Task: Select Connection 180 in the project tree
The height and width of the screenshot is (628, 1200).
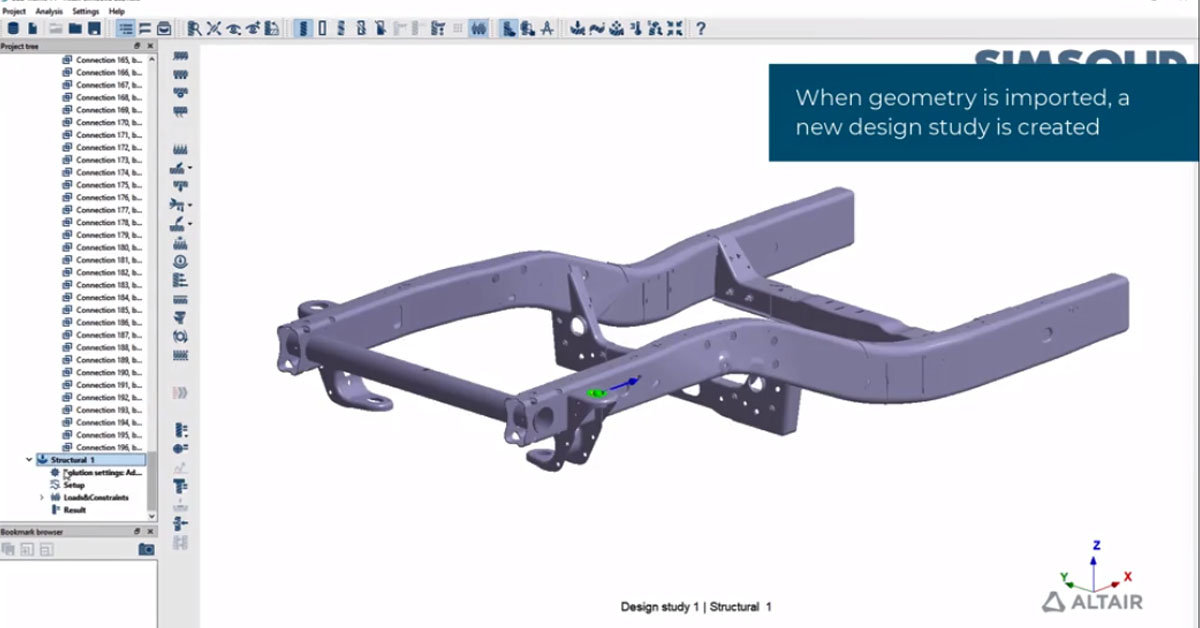Action: [108, 248]
